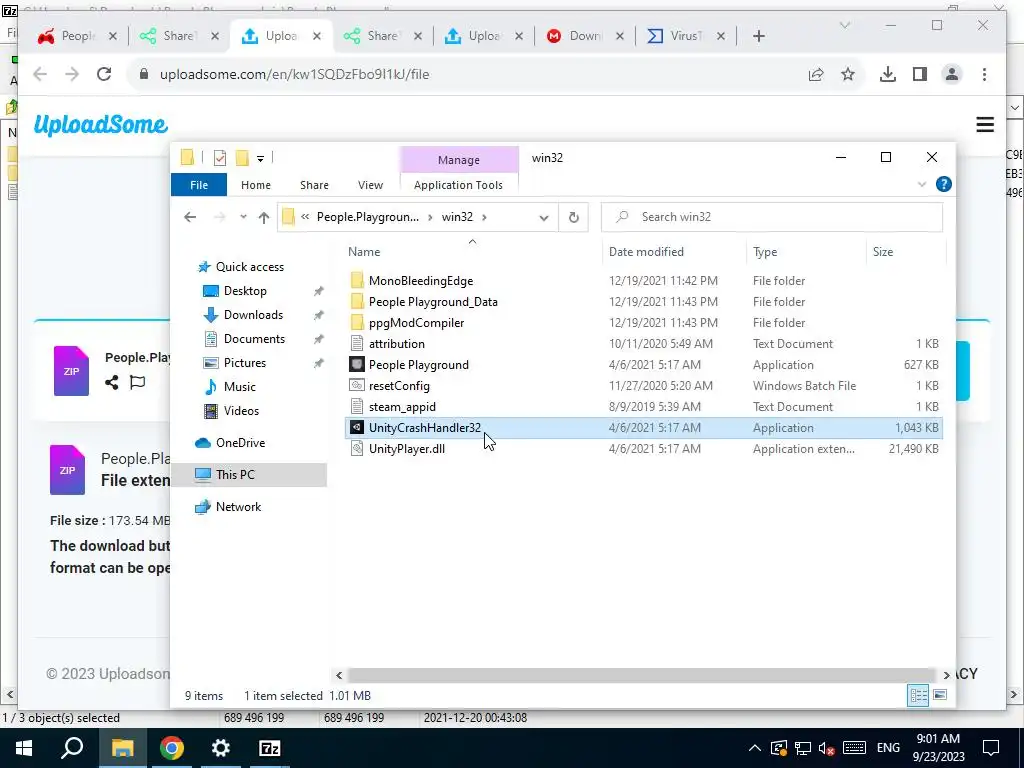The height and width of the screenshot is (768, 1024).
Task: Open Customize Quick Access Toolbar dropdown
Action: point(260,158)
